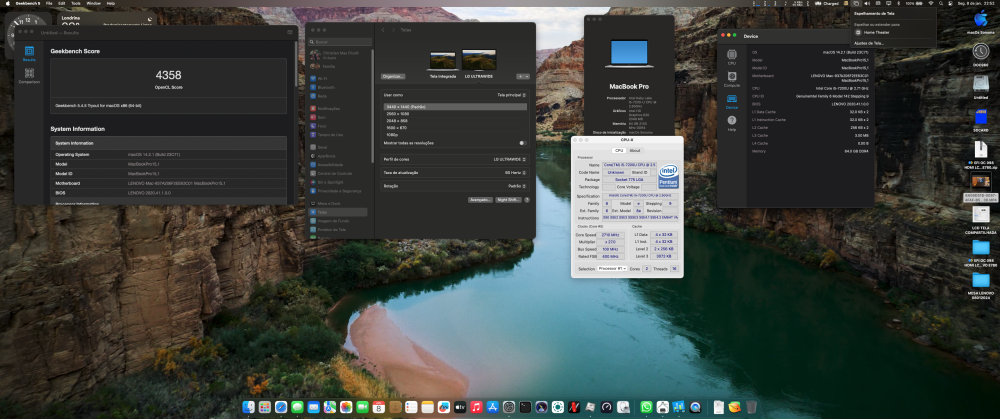
Task: Open Rotação Padrão dropdown
Action: pos(517,186)
